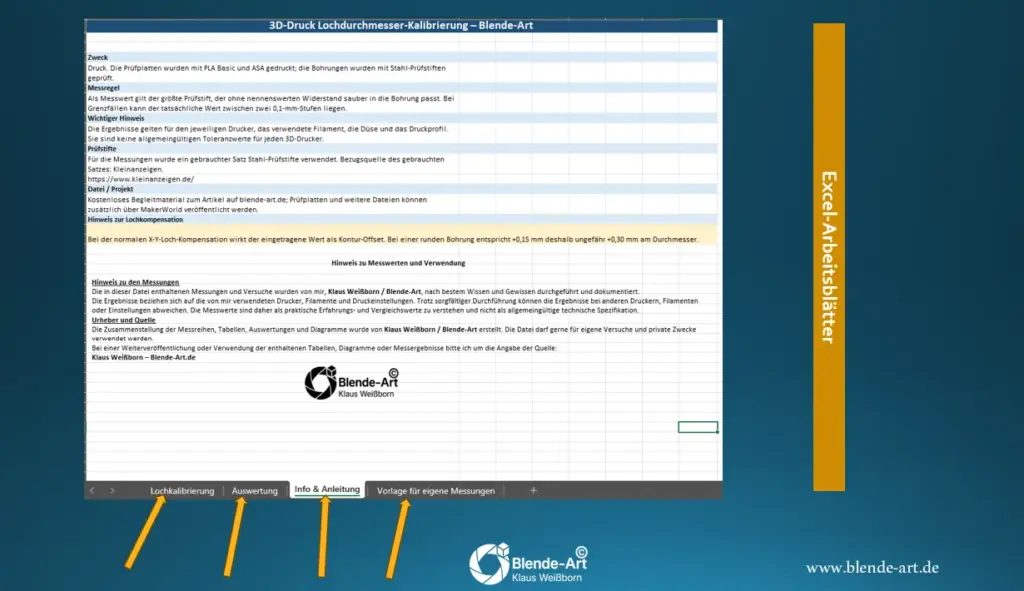Image resolution: width=1024 pixels, height=591 pixels.
Task: Click the title cell '3D-Druck Lochdurchmesser-Kalibrierung – Blende-Art'
Action: point(402,25)
